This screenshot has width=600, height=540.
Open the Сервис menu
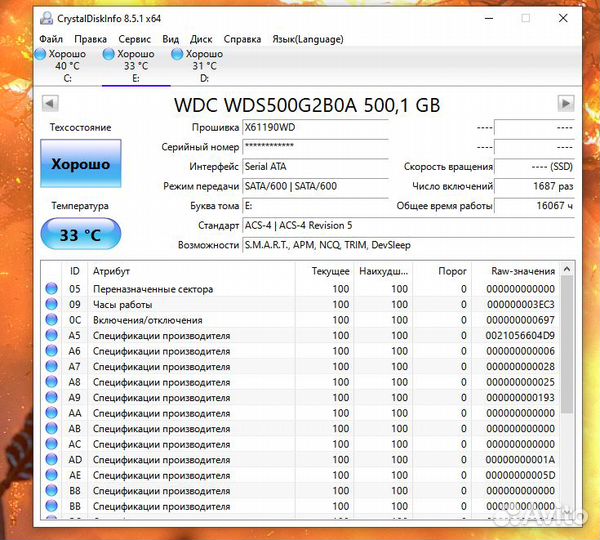click(134, 39)
